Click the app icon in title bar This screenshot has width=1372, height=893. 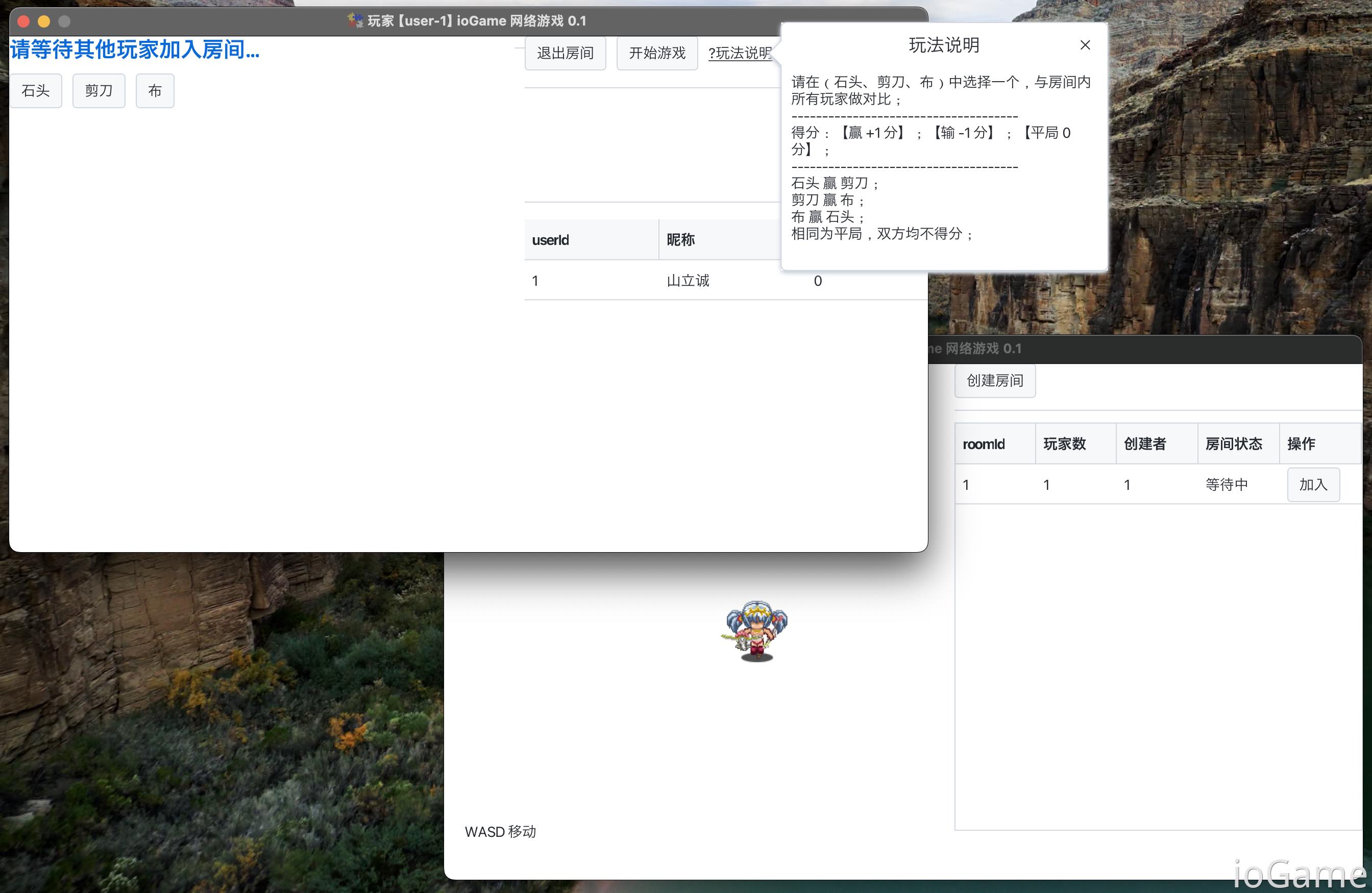(355, 21)
